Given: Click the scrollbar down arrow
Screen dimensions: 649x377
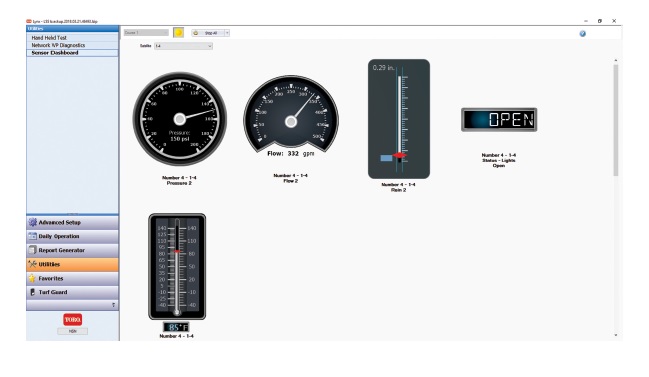Looking at the screenshot, I should (616, 335).
